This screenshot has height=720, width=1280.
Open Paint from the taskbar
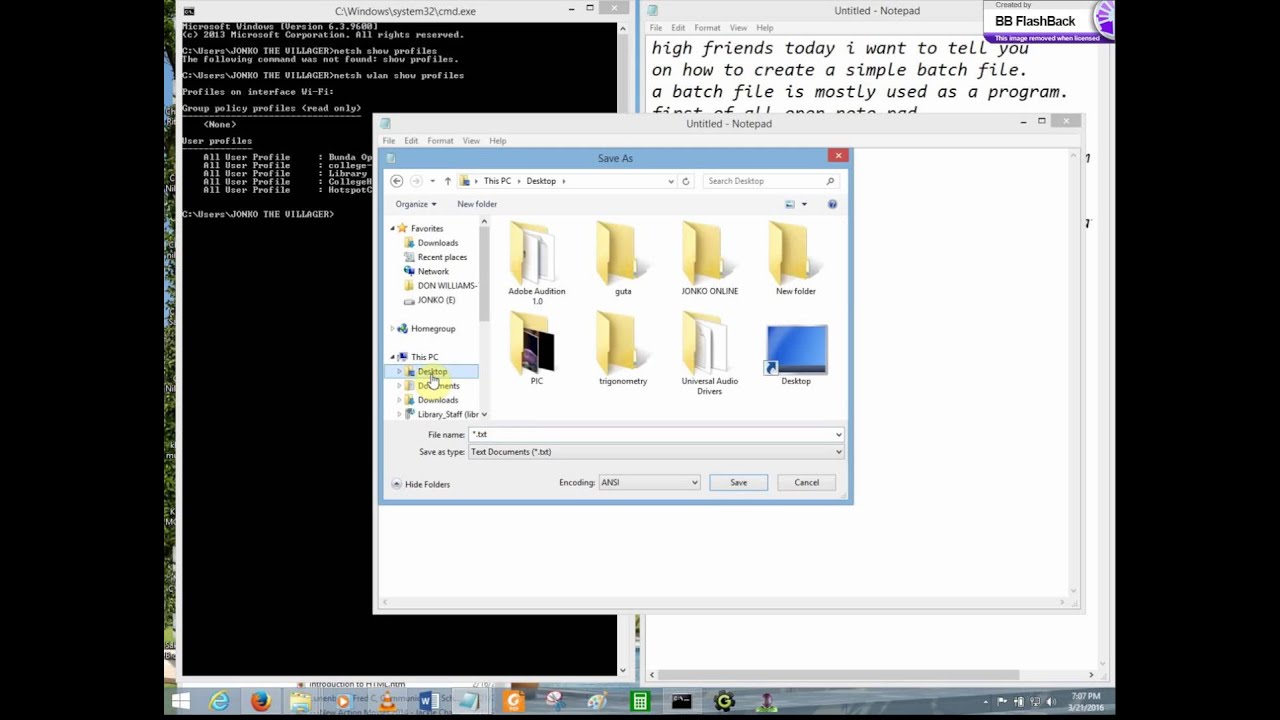click(x=597, y=702)
